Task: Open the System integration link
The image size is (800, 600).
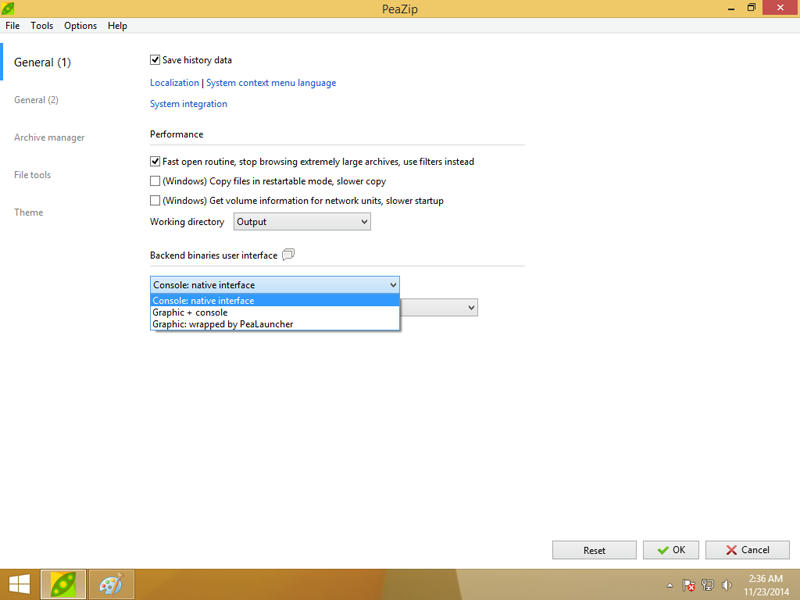Action: (189, 104)
